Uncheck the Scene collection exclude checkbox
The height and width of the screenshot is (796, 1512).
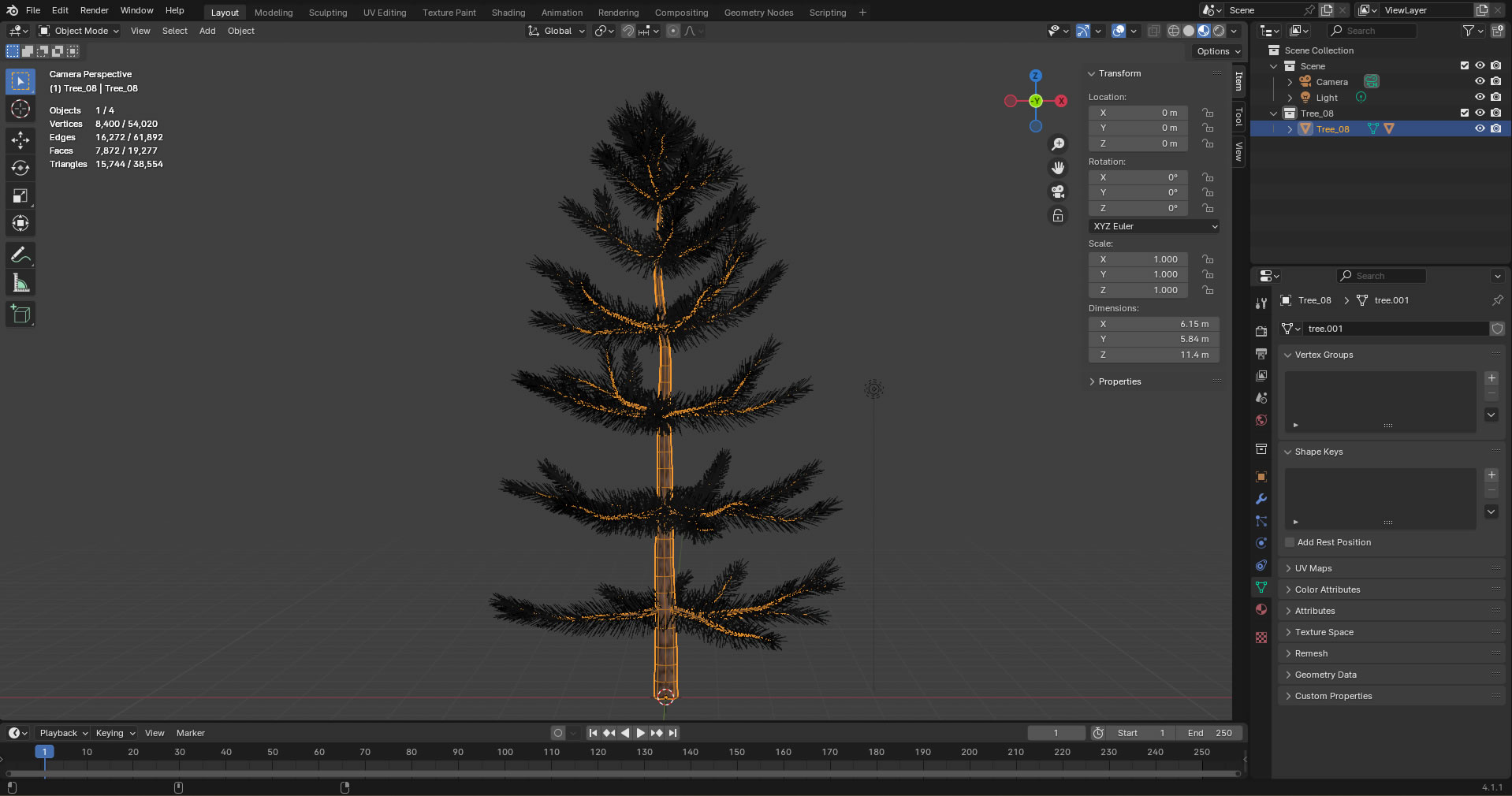[x=1465, y=65]
